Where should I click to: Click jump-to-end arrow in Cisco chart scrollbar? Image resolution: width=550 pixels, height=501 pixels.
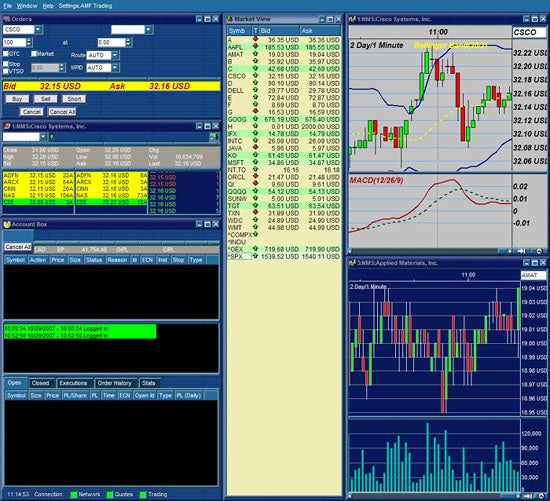(521, 251)
